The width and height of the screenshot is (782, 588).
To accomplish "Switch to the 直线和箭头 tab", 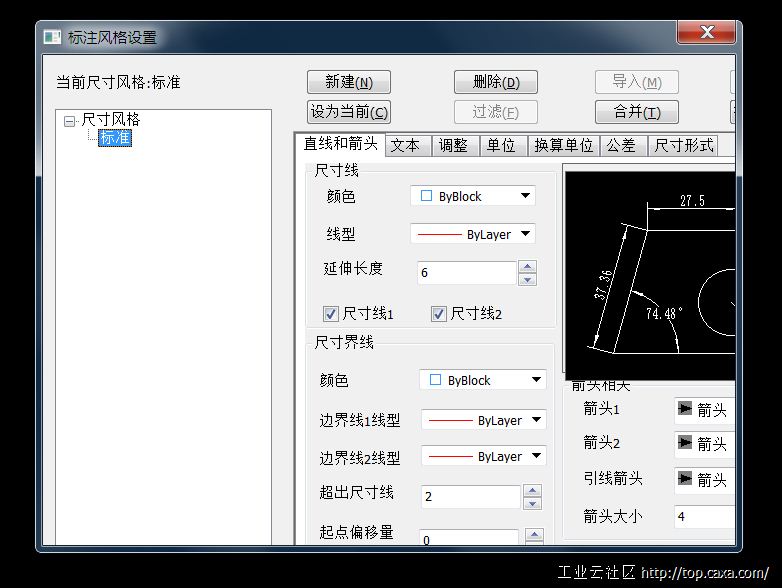I will tap(340, 144).
